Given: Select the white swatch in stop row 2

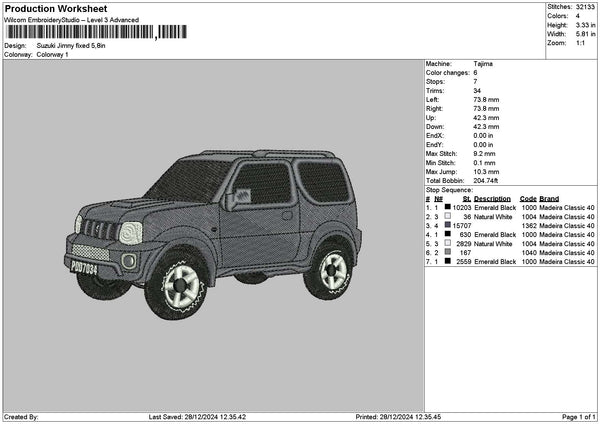Looking at the screenshot, I should pos(447,216).
